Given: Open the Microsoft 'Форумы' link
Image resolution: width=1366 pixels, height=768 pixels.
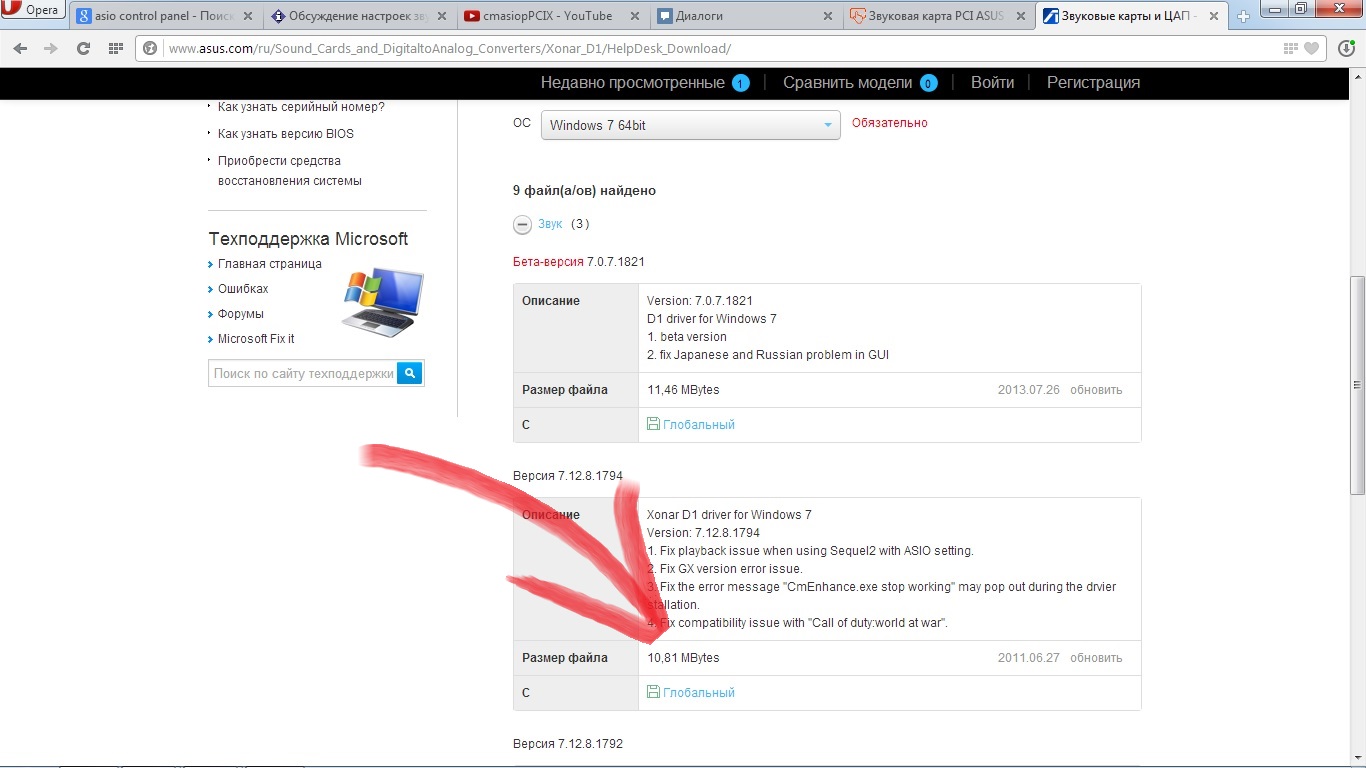Looking at the screenshot, I should (241, 314).
